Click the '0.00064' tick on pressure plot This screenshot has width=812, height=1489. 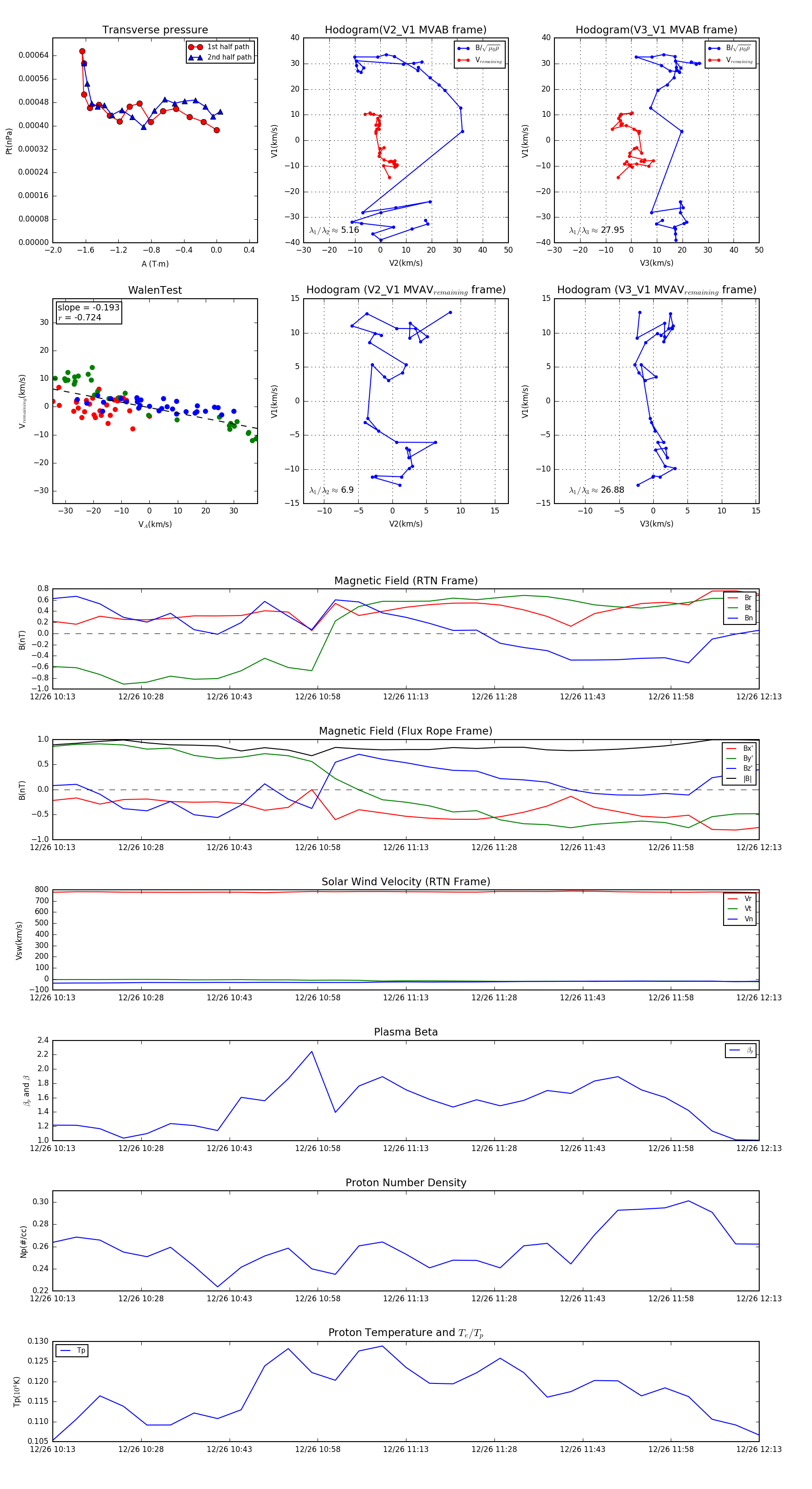point(33,55)
